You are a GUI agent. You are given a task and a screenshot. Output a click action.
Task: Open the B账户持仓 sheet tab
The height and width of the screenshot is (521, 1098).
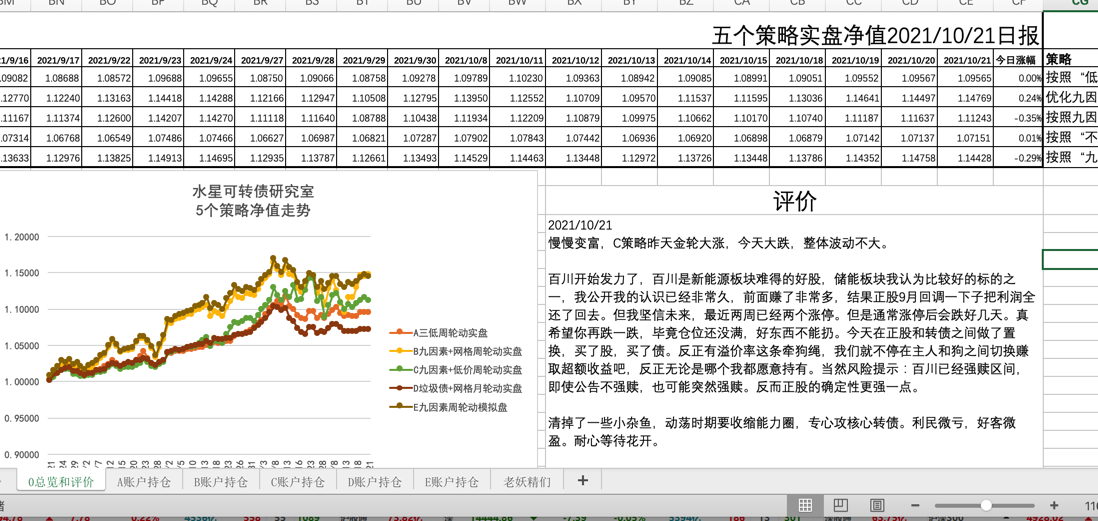(220, 482)
